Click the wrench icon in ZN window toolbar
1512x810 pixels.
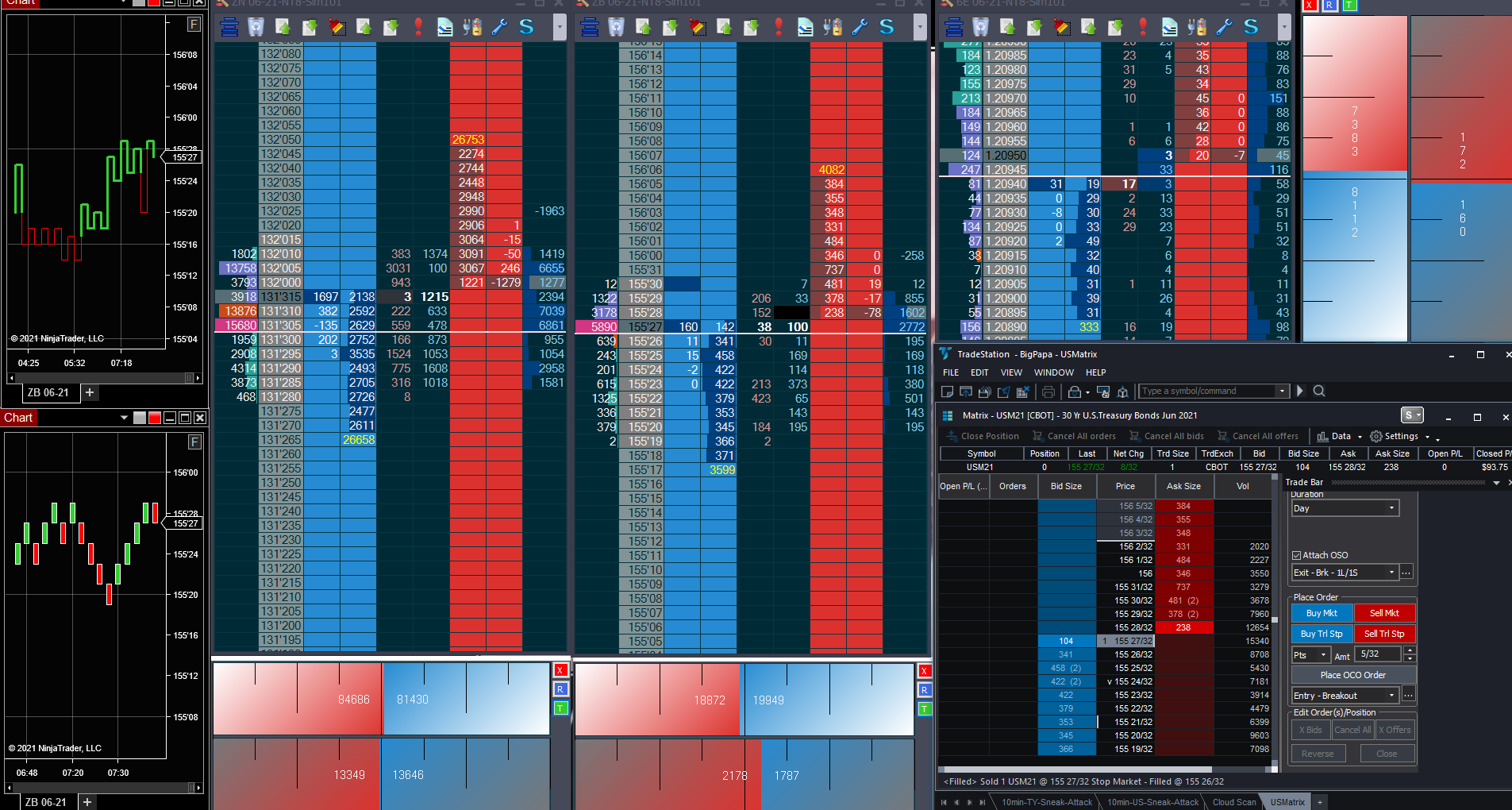499,28
